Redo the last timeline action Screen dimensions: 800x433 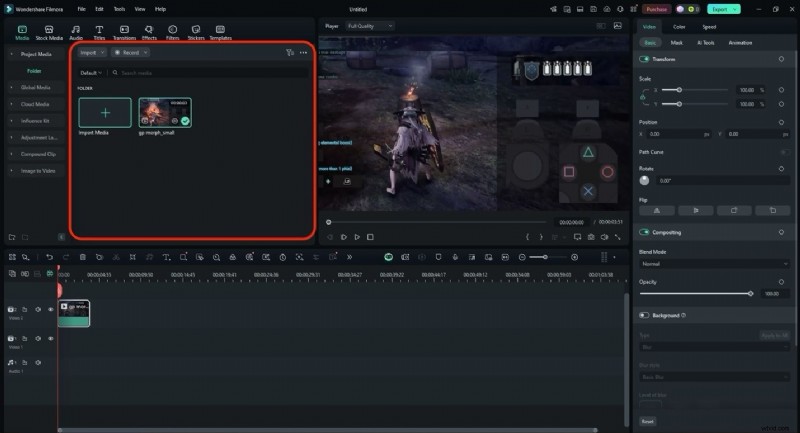66,257
